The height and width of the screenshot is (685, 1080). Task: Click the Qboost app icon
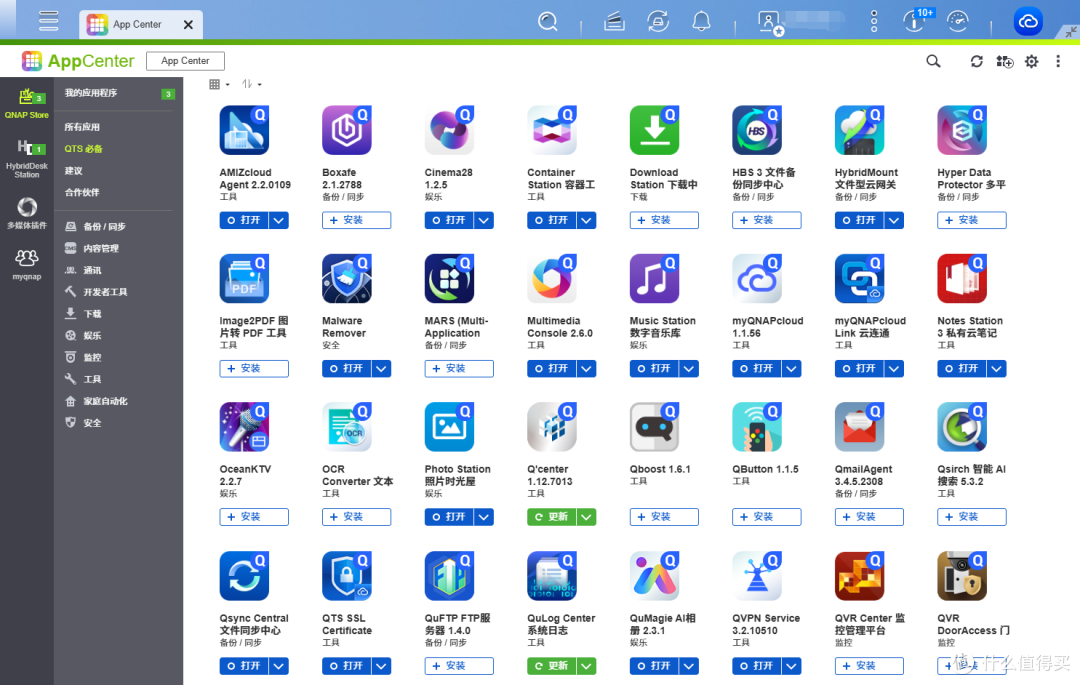(x=654, y=427)
